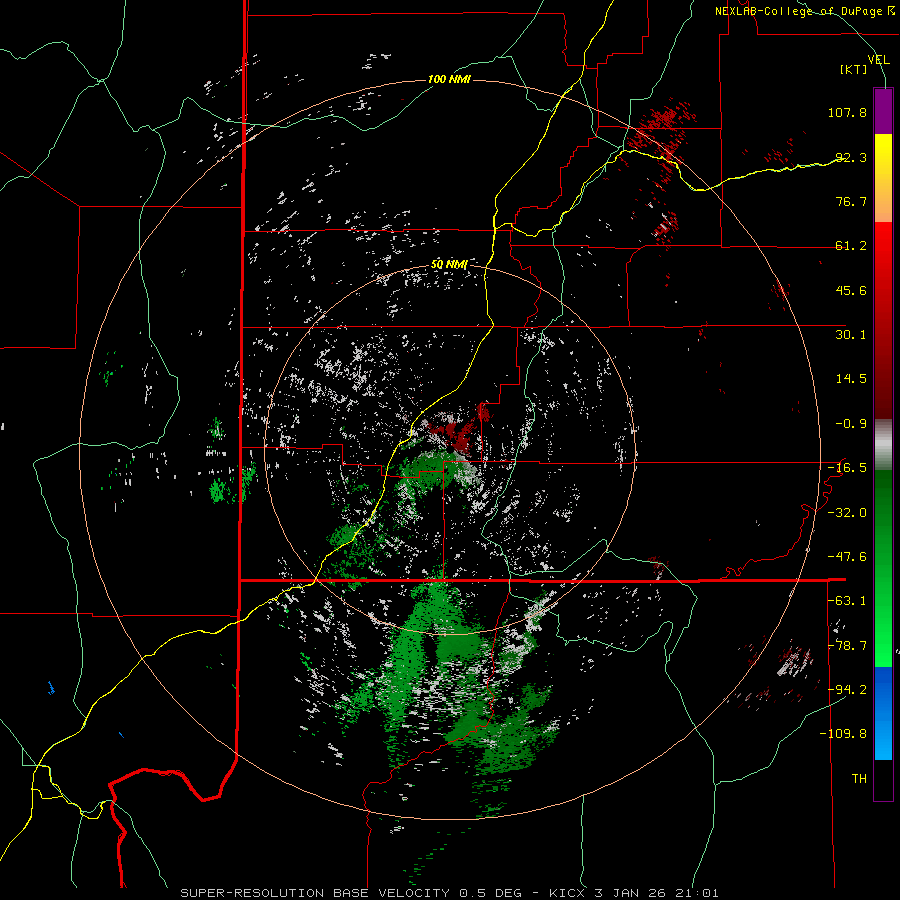Click the KICX station identifier in caption
The height and width of the screenshot is (900, 900).
coord(567,893)
